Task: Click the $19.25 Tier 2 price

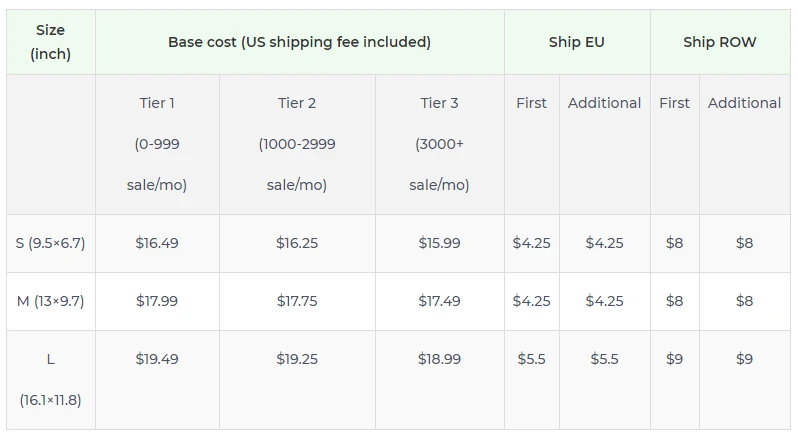Action: [x=297, y=359]
